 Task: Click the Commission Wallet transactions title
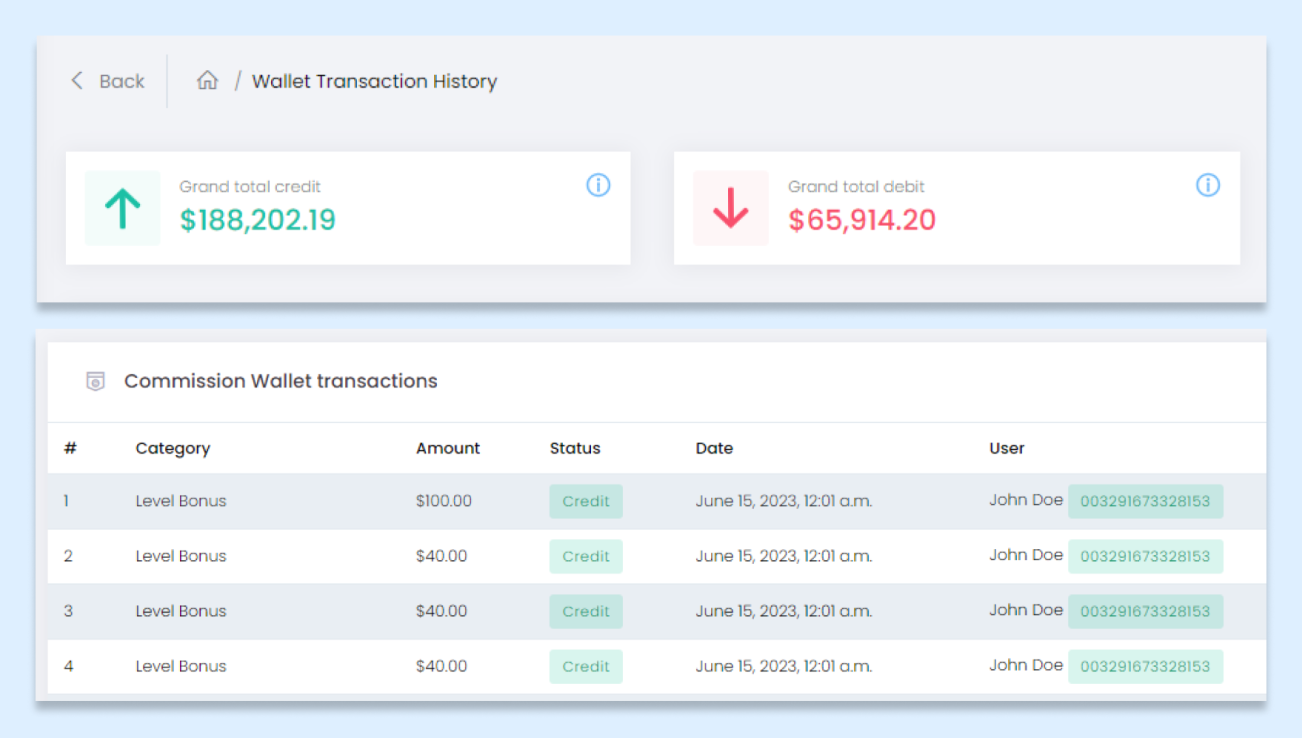pyautogui.click(x=281, y=381)
